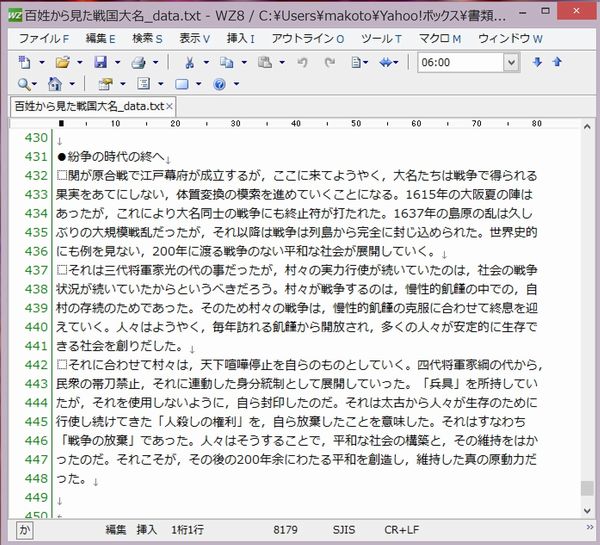Open the マクロ M menu
The height and width of the screenshot is (545, 600).
tap(440, 39)
